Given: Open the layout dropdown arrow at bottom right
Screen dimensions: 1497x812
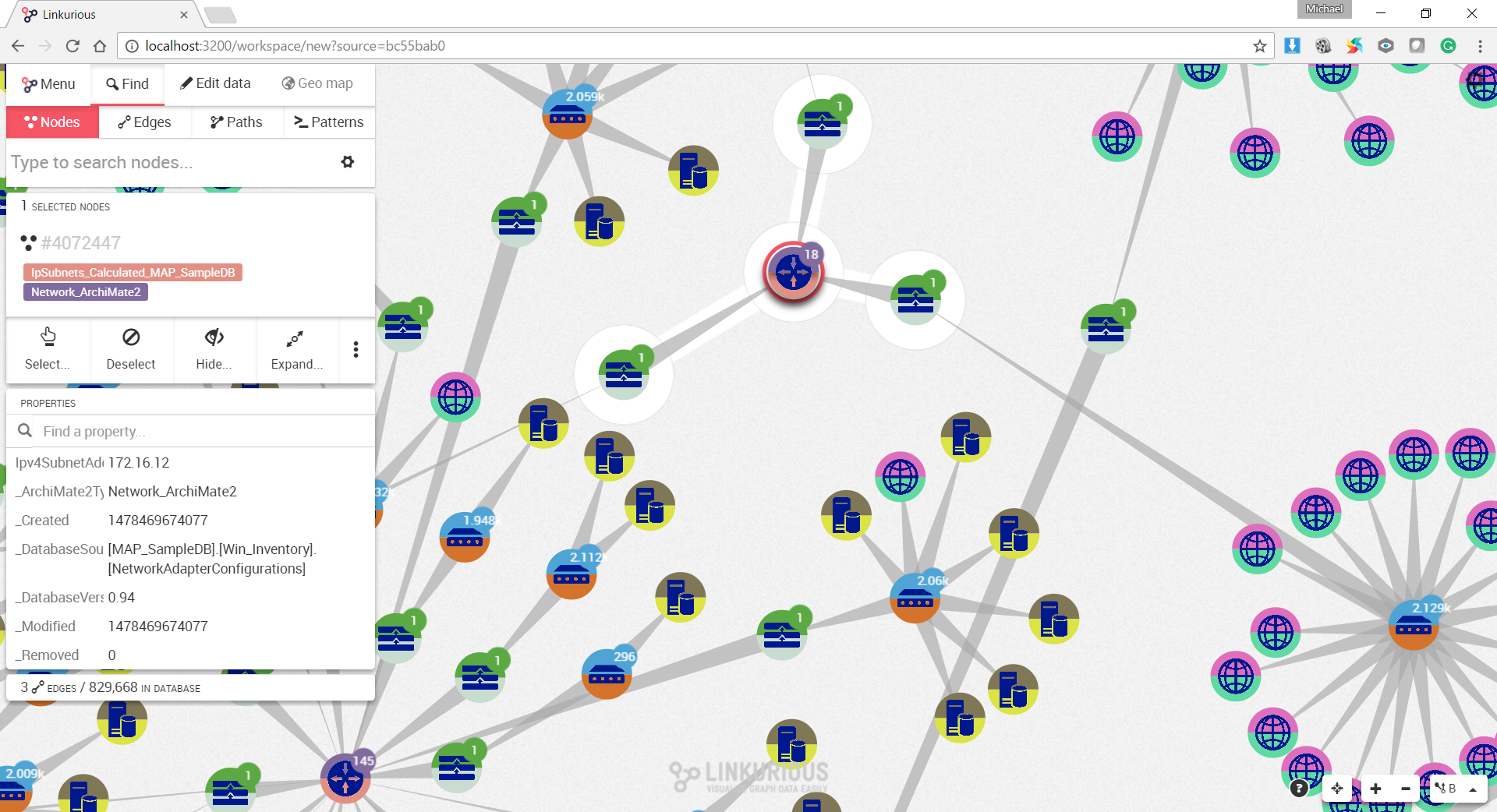Looking at the screenshot, I should click(x=1473, y=789).
